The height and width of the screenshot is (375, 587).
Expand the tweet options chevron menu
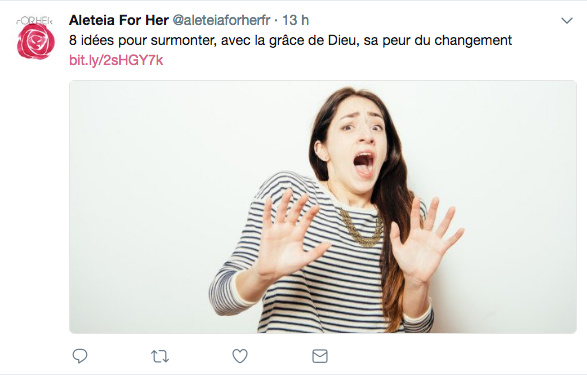tap(567, 21)
